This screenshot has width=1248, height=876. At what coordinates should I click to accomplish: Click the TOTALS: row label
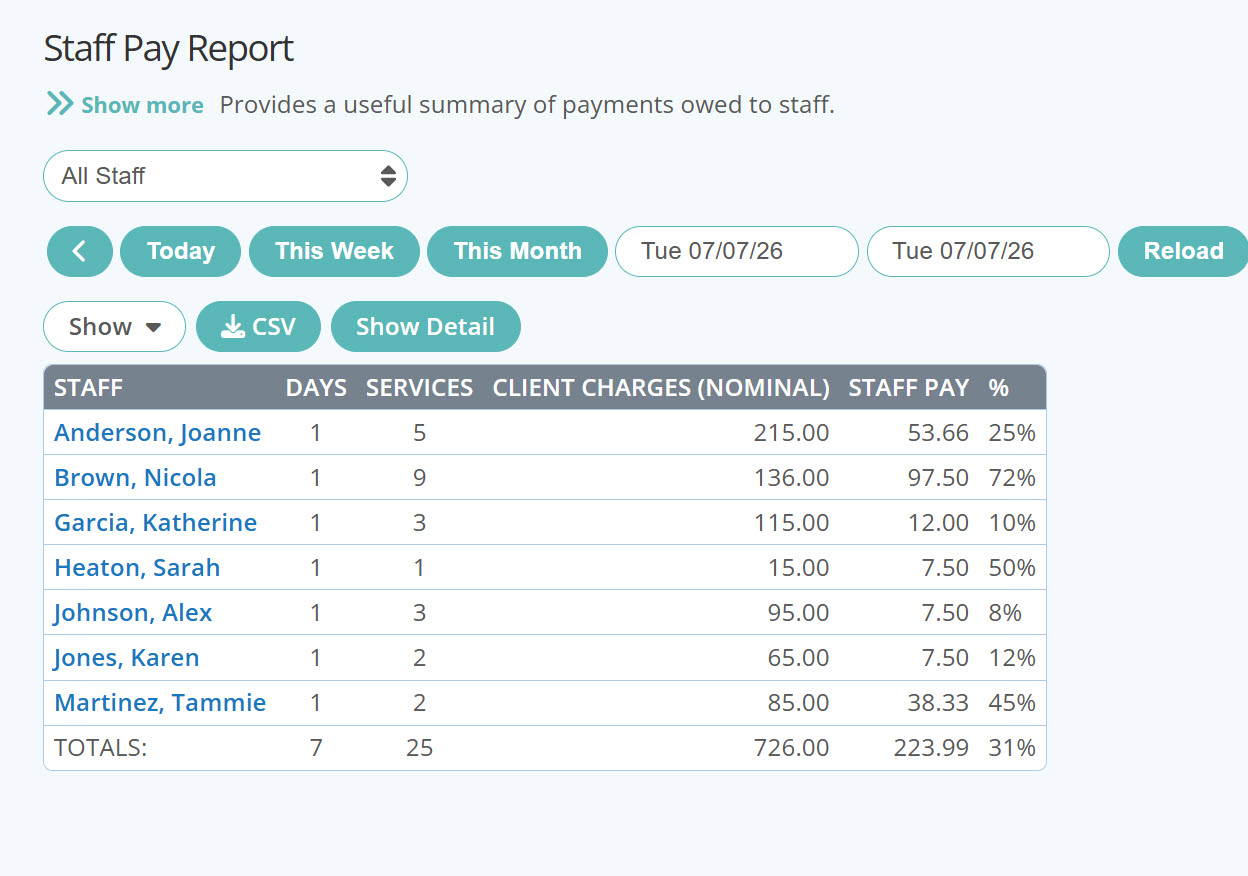(x=100, y=748)
